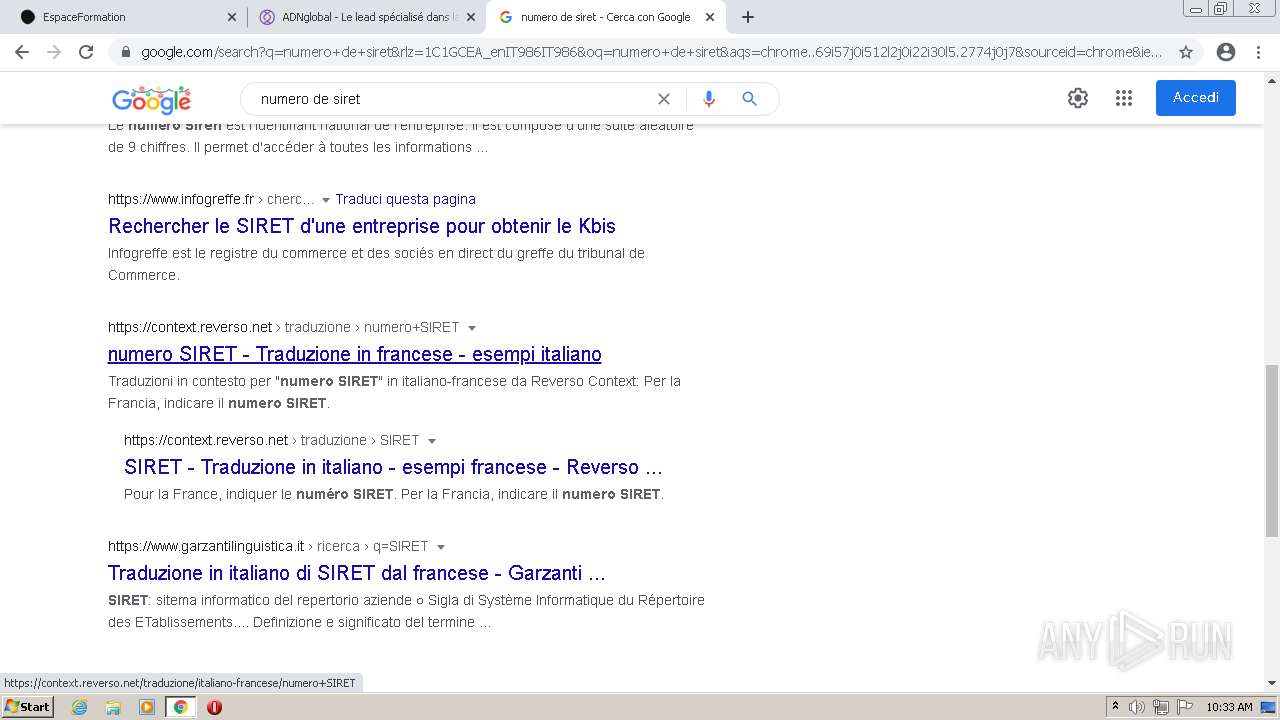Click the volume icon in system tray
The image size is (1280, 720).
1137,707
